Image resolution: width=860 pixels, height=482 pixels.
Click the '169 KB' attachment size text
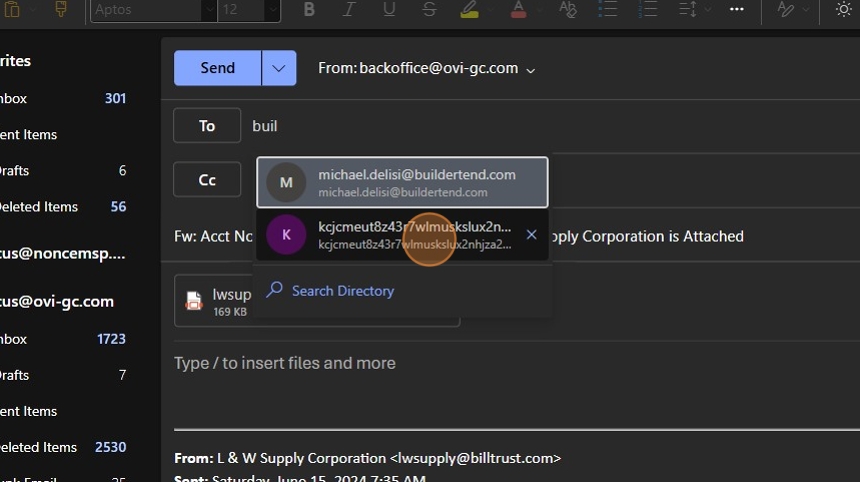pos(230,312)
